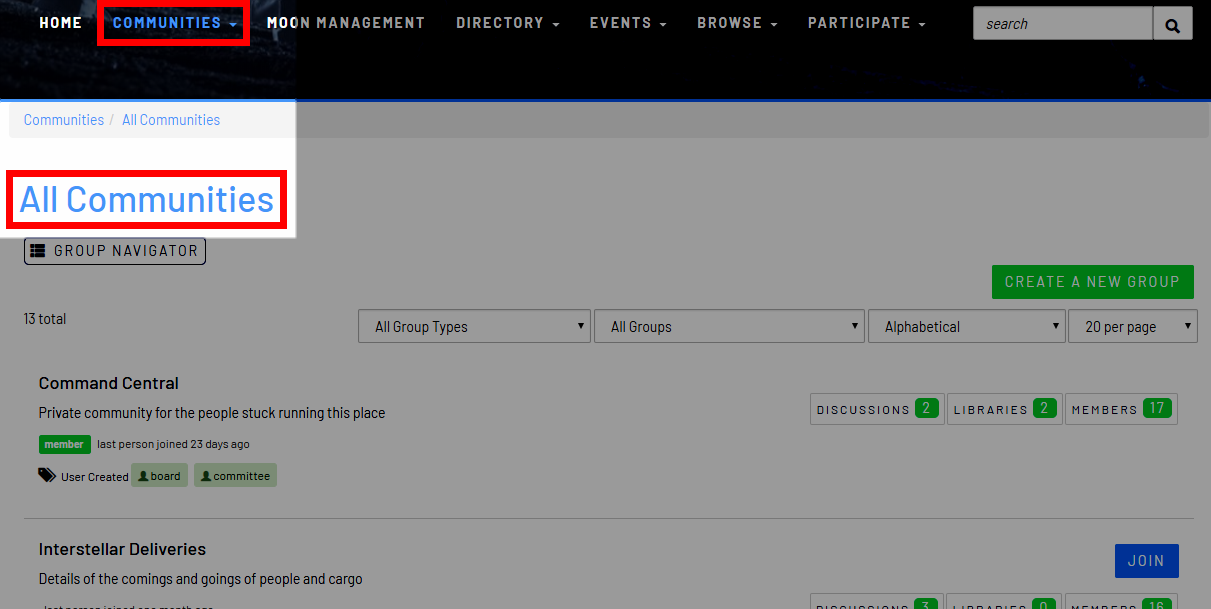Viewport: 1211px width, 609px height.
Task: Click the All Communities page heading
Action: pyautogui.click(x=147, y=200)
